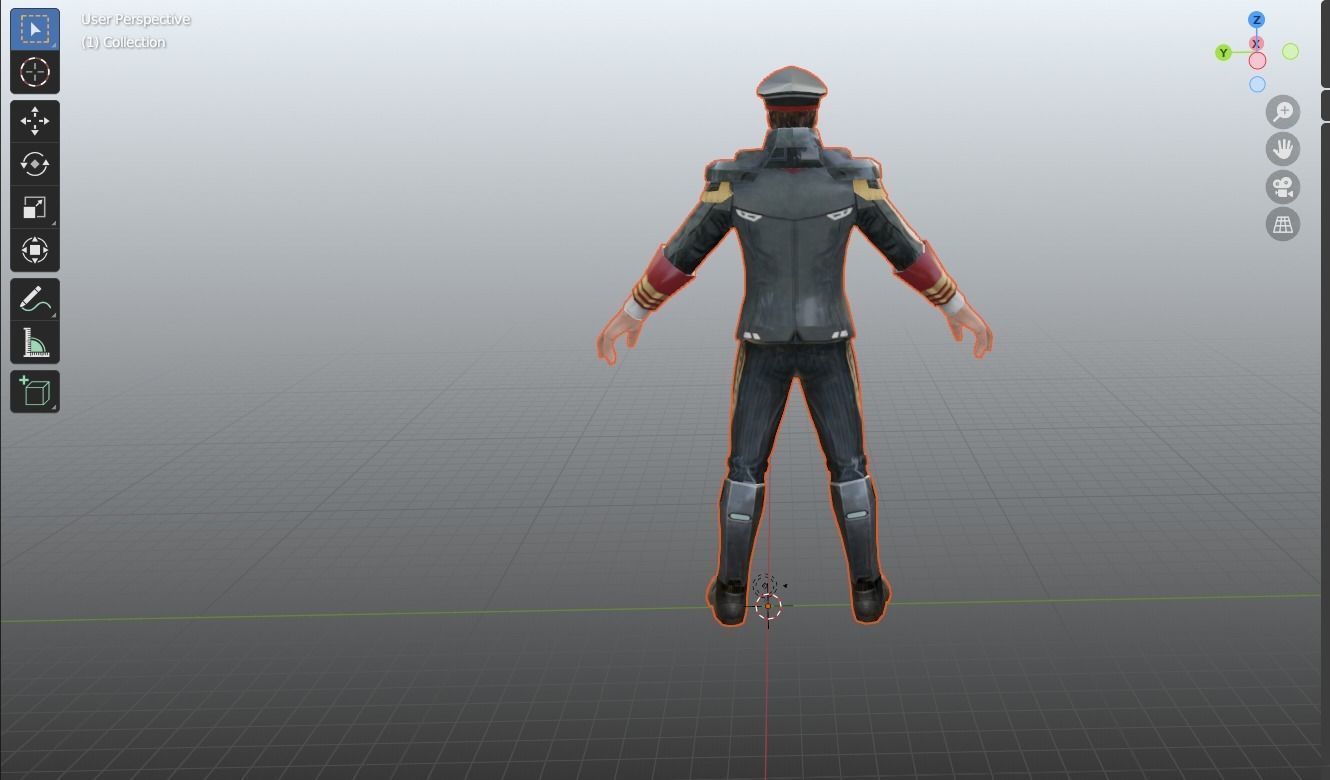Viewport: 1330px width, 780px height.
Task: Click the blue Z axis on gizmo
Action: tap(1257, 20)
